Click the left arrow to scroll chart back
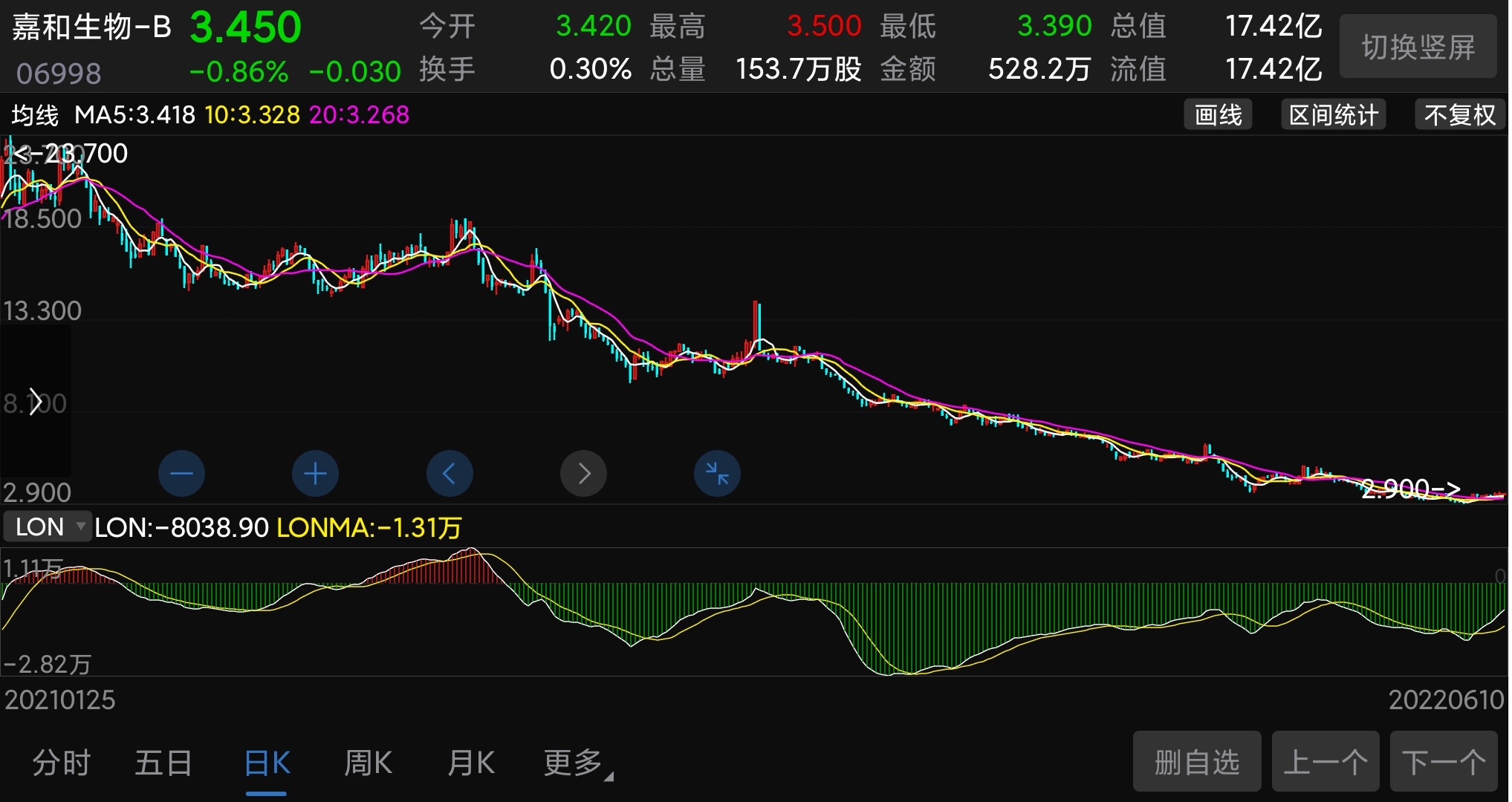This screenshot has width=1512, height=802. tap(449, 473)
